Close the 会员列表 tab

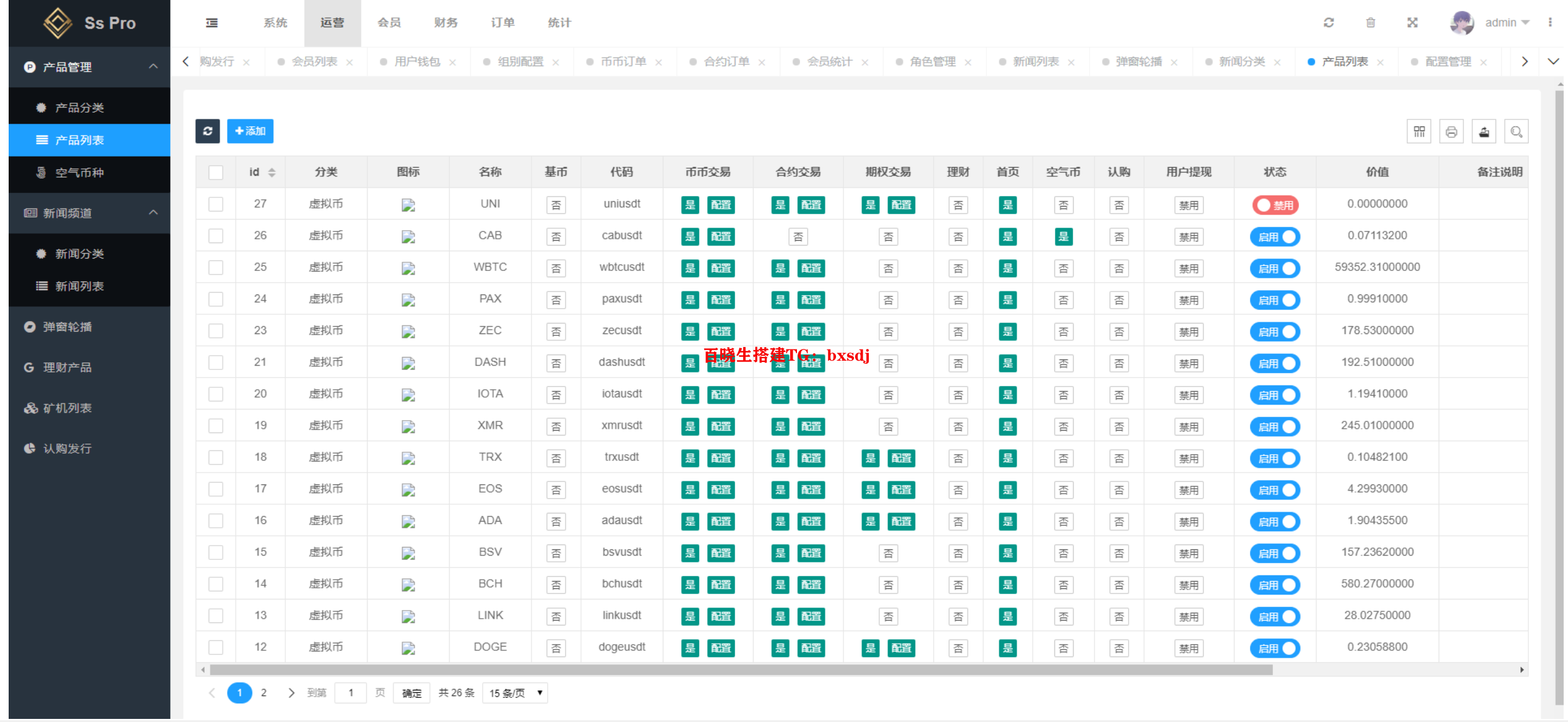(x=350, y=62)
